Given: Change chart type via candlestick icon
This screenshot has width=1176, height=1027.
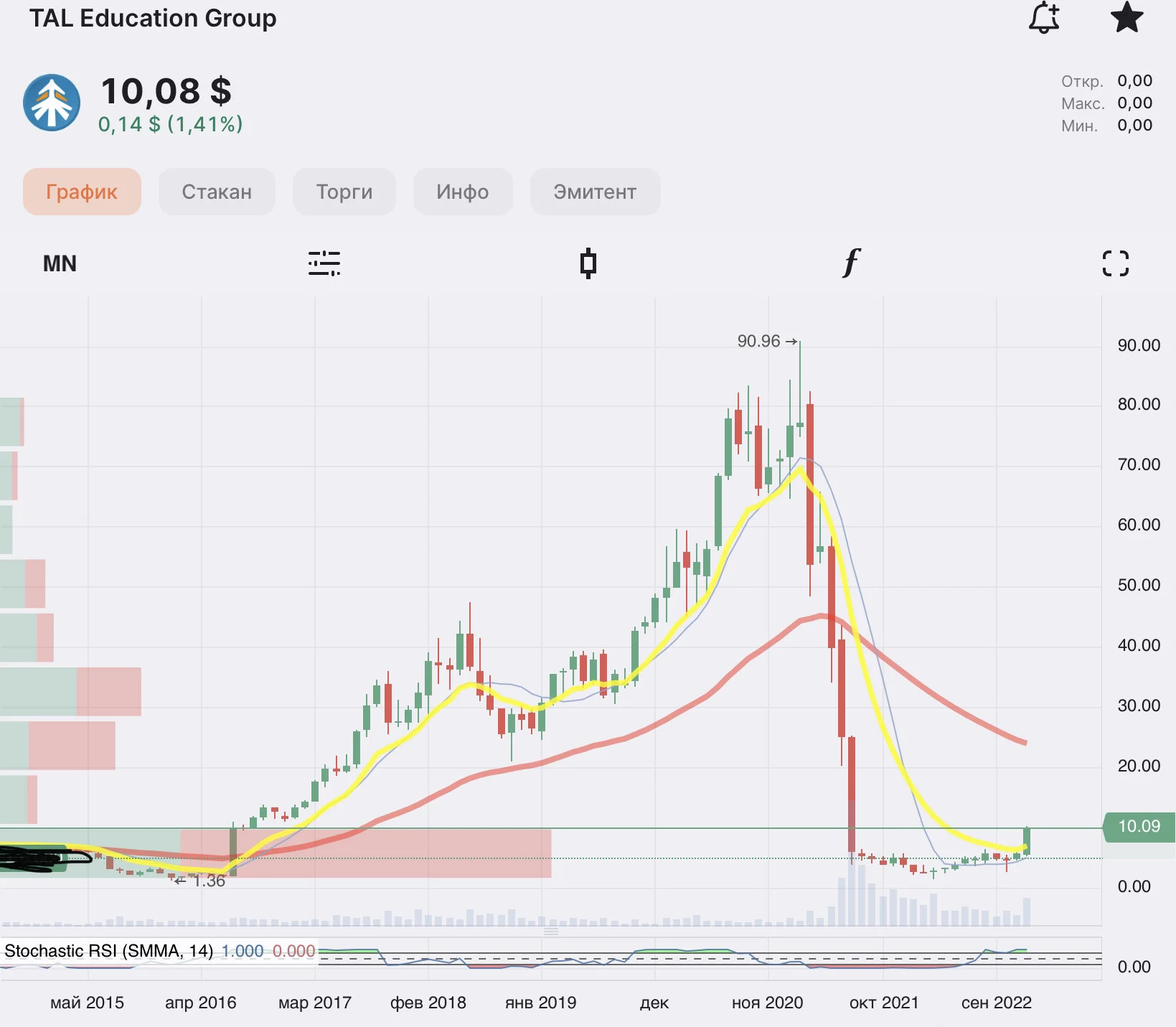Looking at the screenshot, I should [x=588, y=263].
